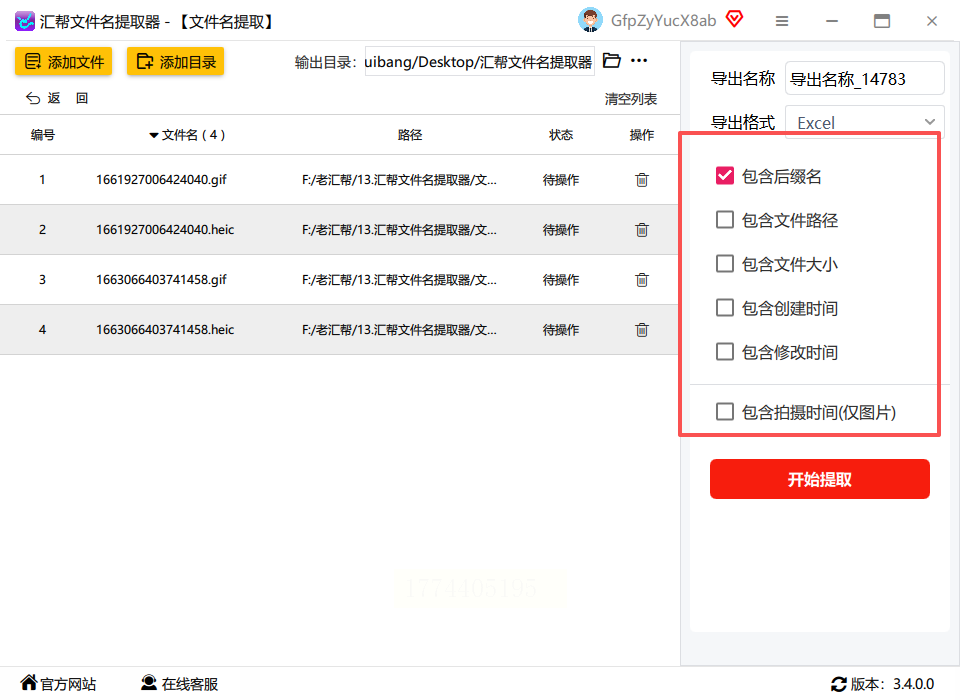The image size is (960, 700).
Task: Delete row 1661927006424040.gif via trash icon
Action: pyautogui.click(x=642, y=180)
